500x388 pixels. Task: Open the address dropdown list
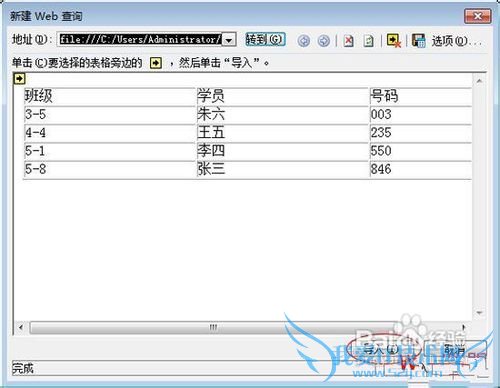(229, 40)
